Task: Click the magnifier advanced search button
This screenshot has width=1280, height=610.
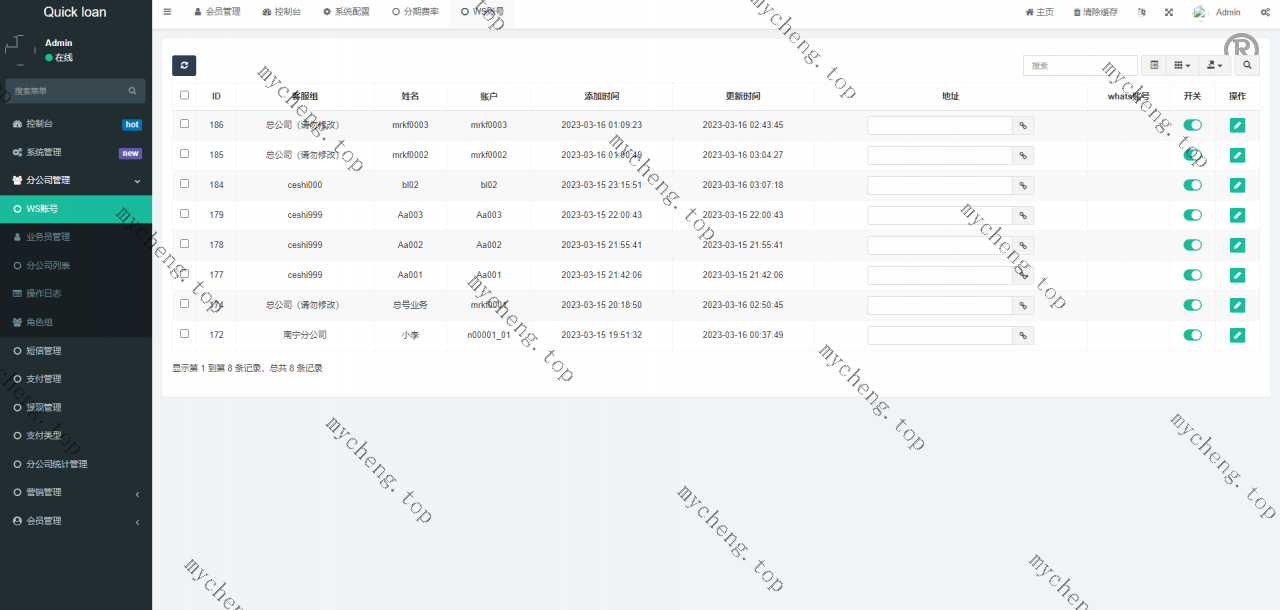Action: click(1247, 65)
